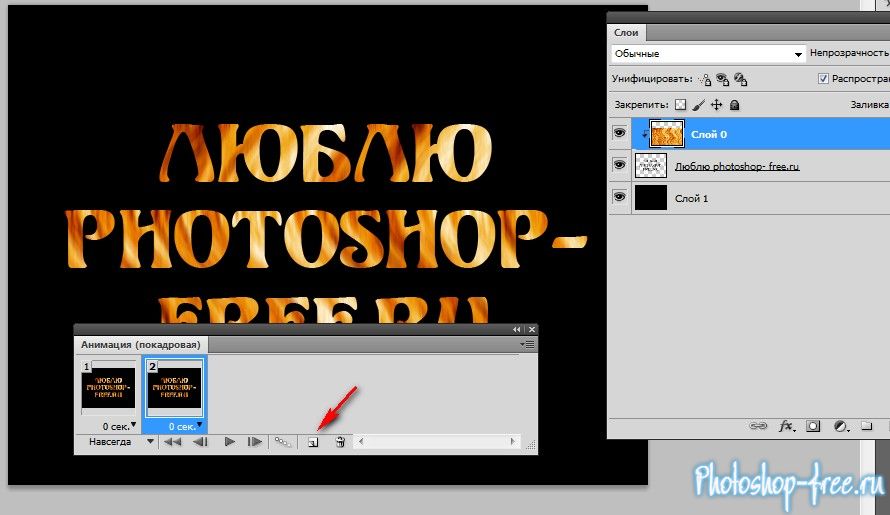The image size is (890, 515).
Task: Hide the Слой 0 layer
Action: [x=619, y=133]
